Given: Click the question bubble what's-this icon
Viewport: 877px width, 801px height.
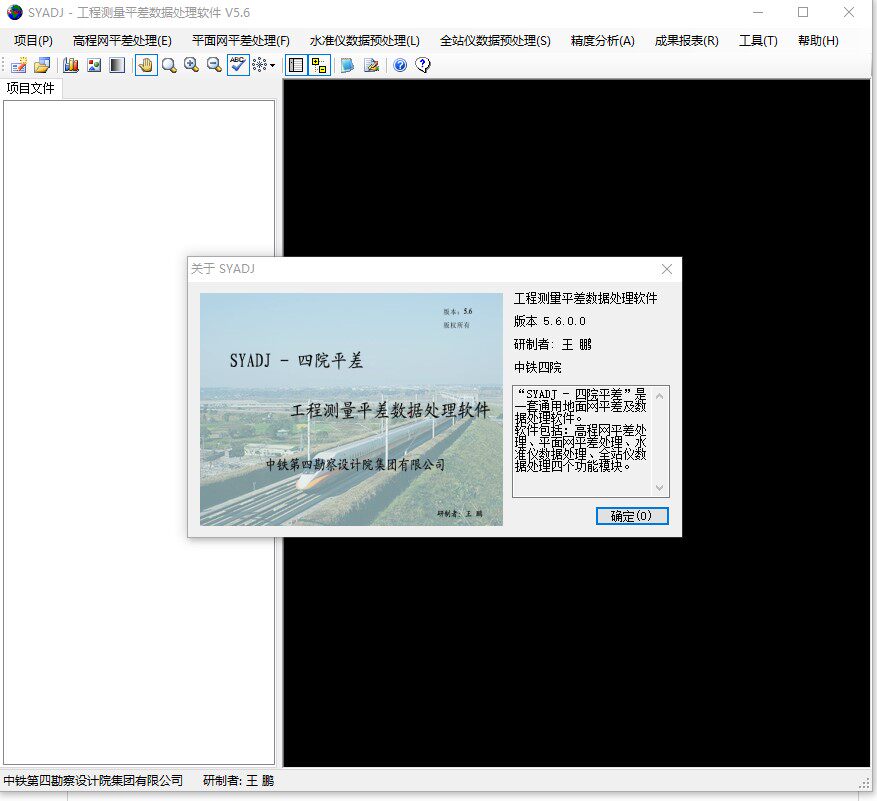Looking at the screenshot, I should (x=423, y=65).
